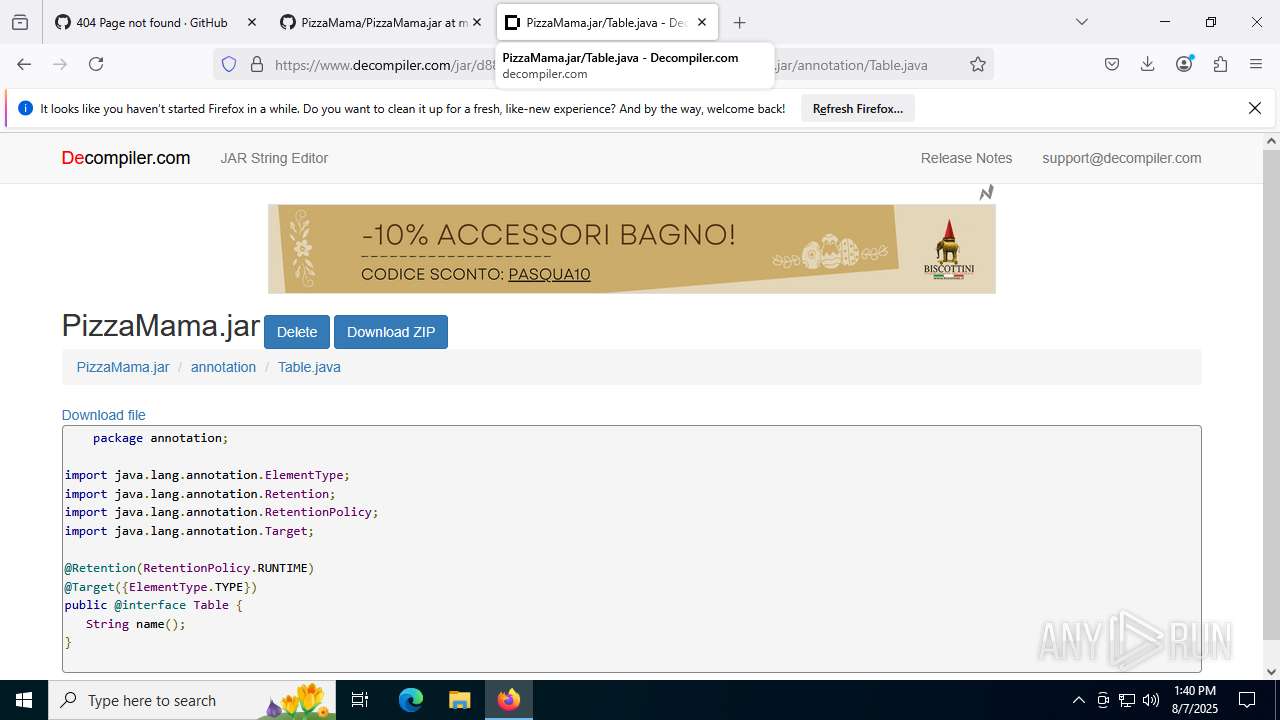
Task: Save page to Pocket
Action: 1112,64
